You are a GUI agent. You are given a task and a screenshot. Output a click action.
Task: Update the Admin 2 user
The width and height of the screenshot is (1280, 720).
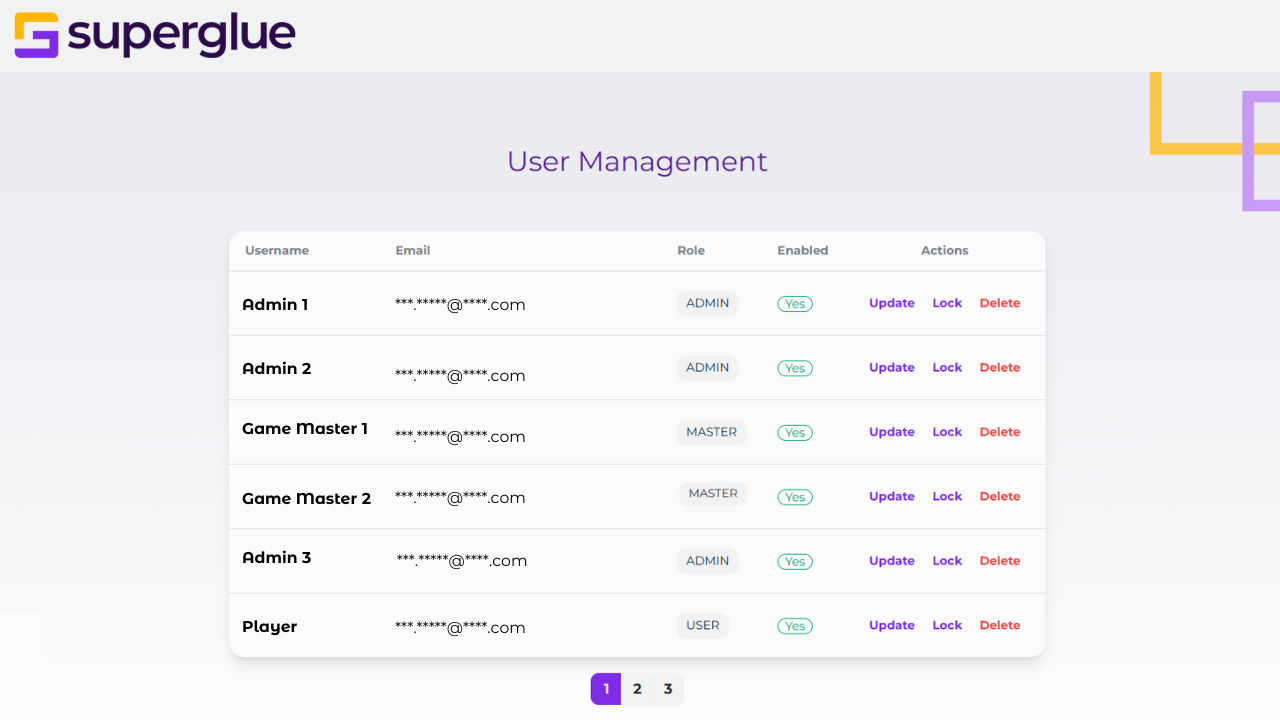(x=892, y=367)
